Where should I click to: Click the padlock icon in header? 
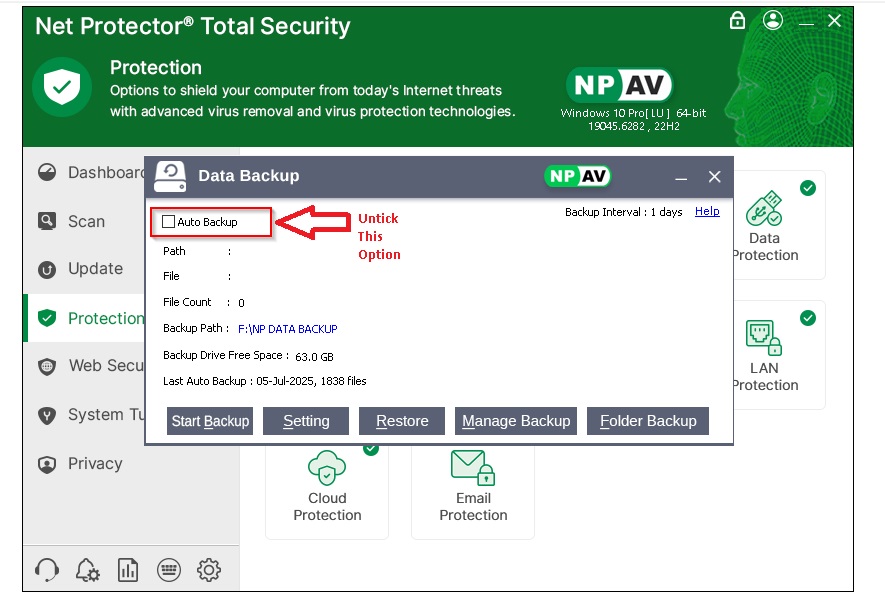[x=737, y=21]
